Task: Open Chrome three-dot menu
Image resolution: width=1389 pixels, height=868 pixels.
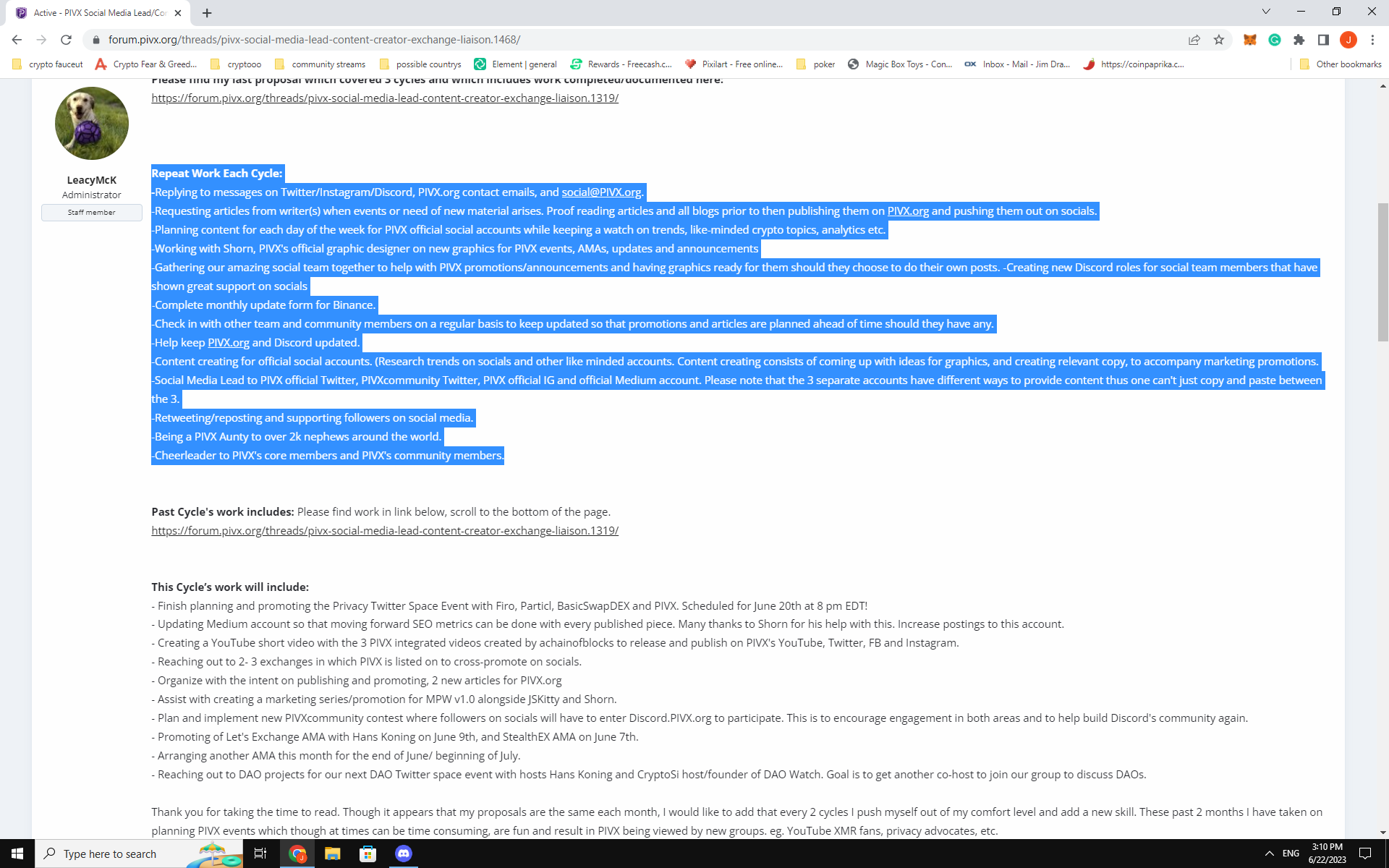Action: pyautogui.click(x=1372, y=40)
